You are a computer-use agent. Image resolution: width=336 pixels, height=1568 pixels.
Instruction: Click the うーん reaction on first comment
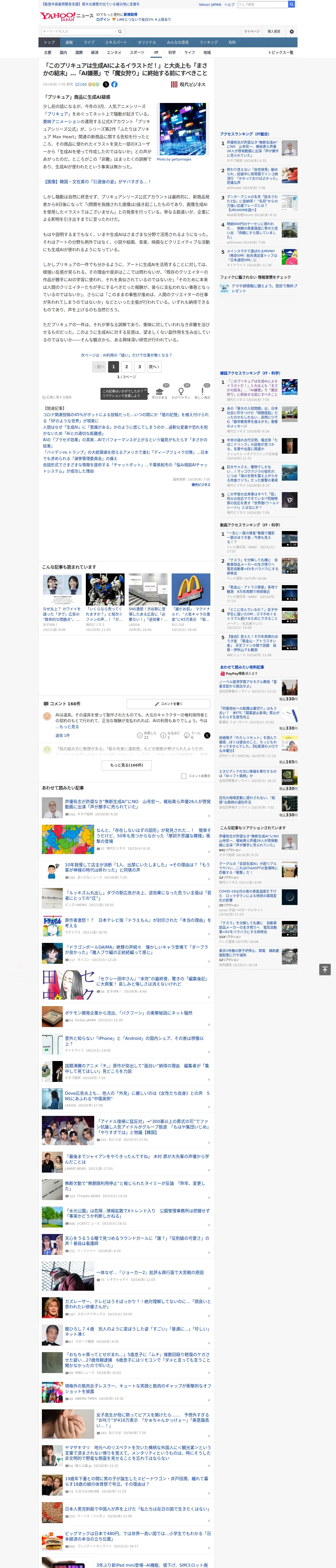[187, 735]
